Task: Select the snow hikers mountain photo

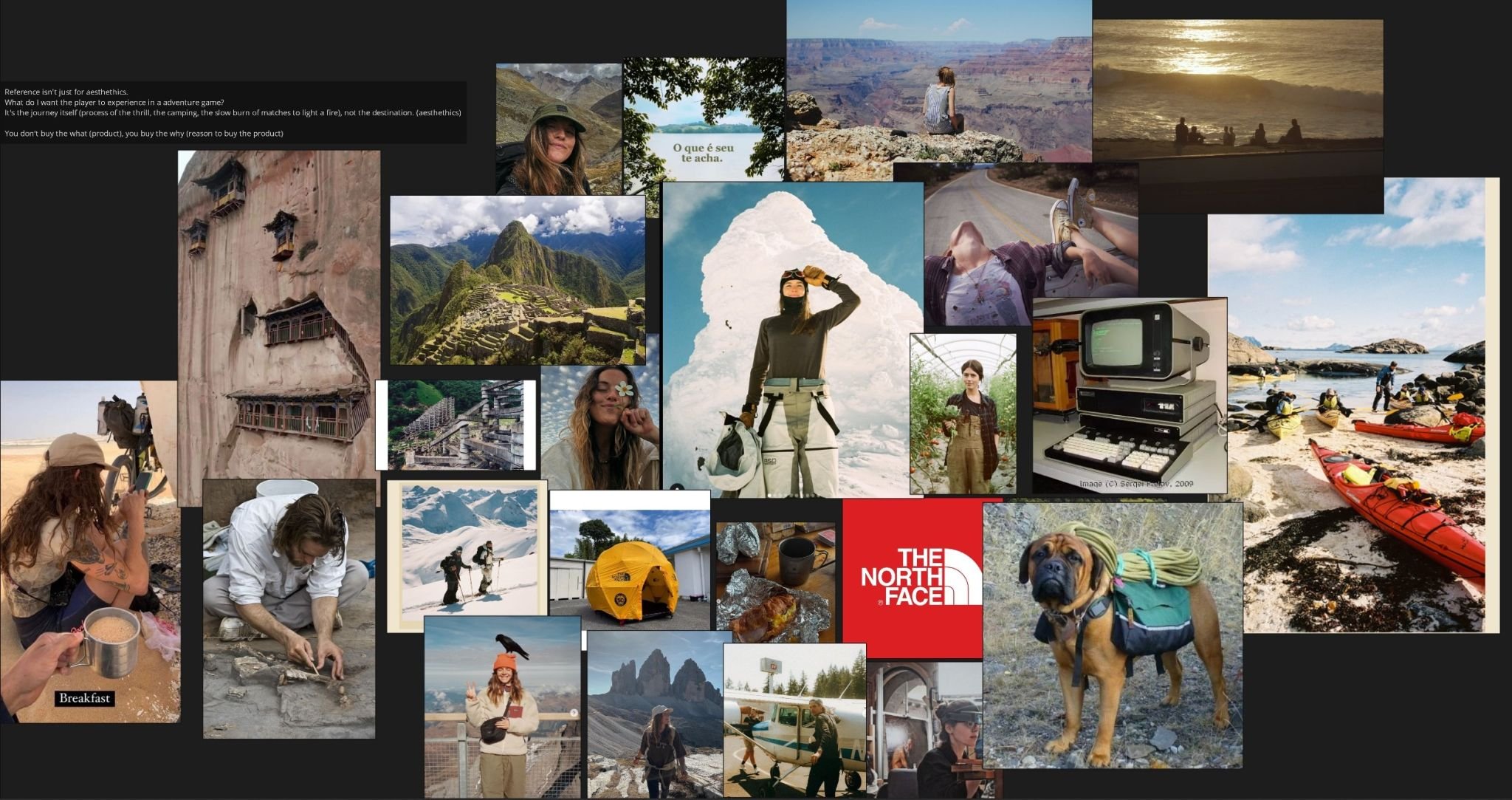Action: click(467, 556)
